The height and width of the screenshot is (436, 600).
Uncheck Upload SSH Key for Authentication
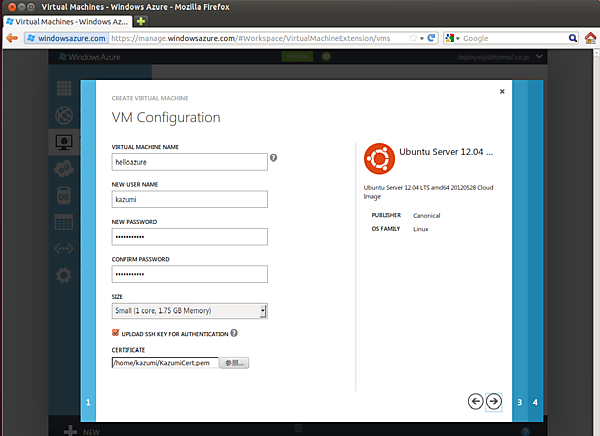point(116,333)
